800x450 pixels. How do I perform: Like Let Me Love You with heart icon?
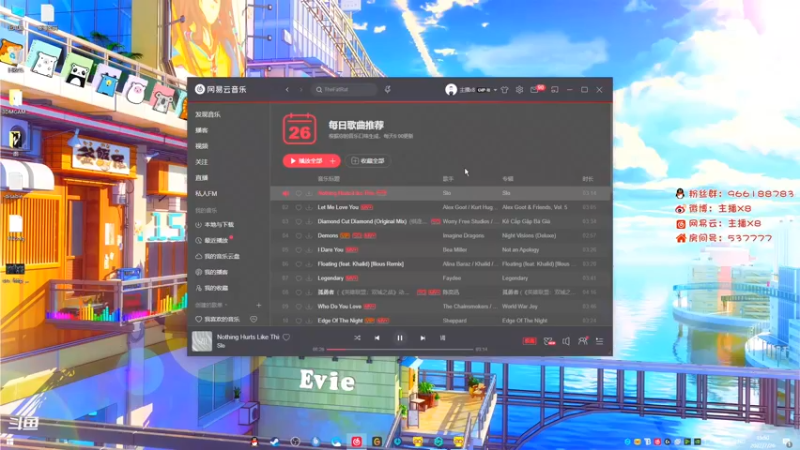tap(298, 208)
